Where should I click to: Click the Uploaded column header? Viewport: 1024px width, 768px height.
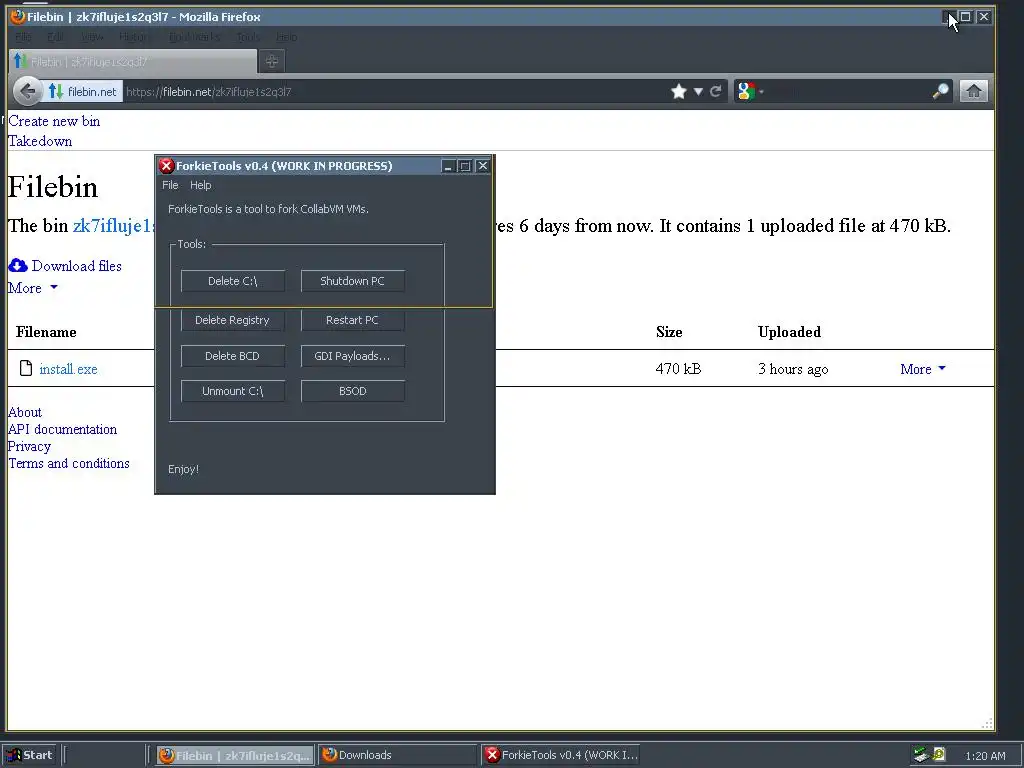pyautogui.click(x=789, y=332)
